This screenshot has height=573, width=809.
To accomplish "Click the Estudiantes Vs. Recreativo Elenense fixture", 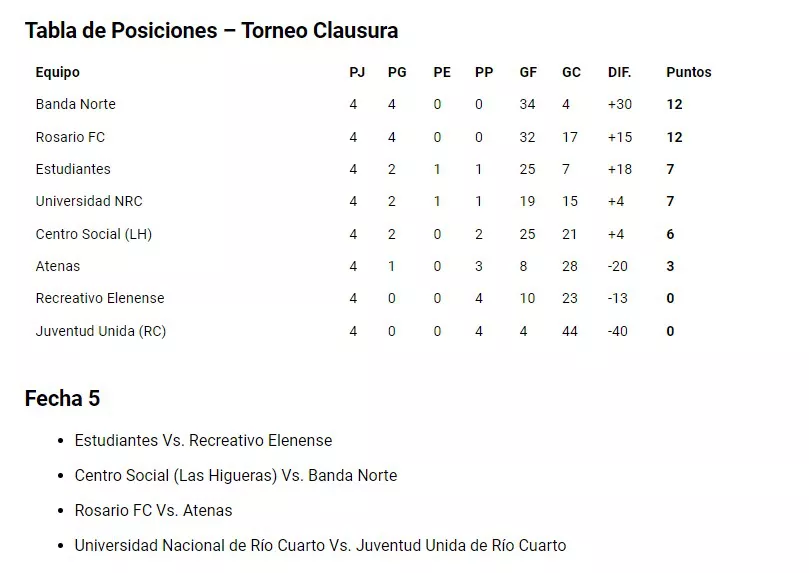I will tap(203, 440).
